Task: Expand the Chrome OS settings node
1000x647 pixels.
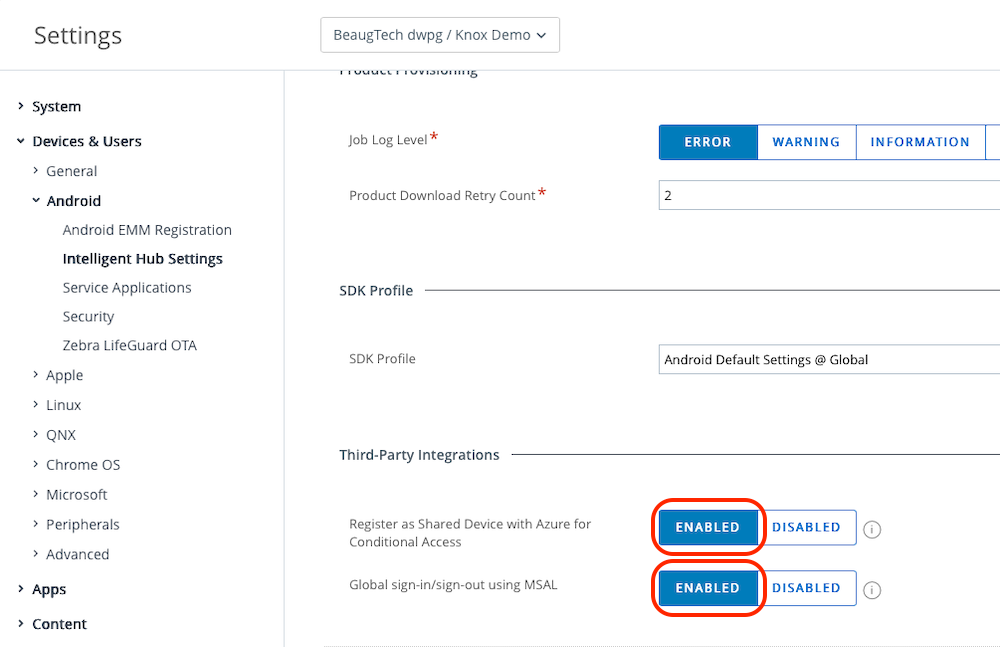Action: [83, 465]
